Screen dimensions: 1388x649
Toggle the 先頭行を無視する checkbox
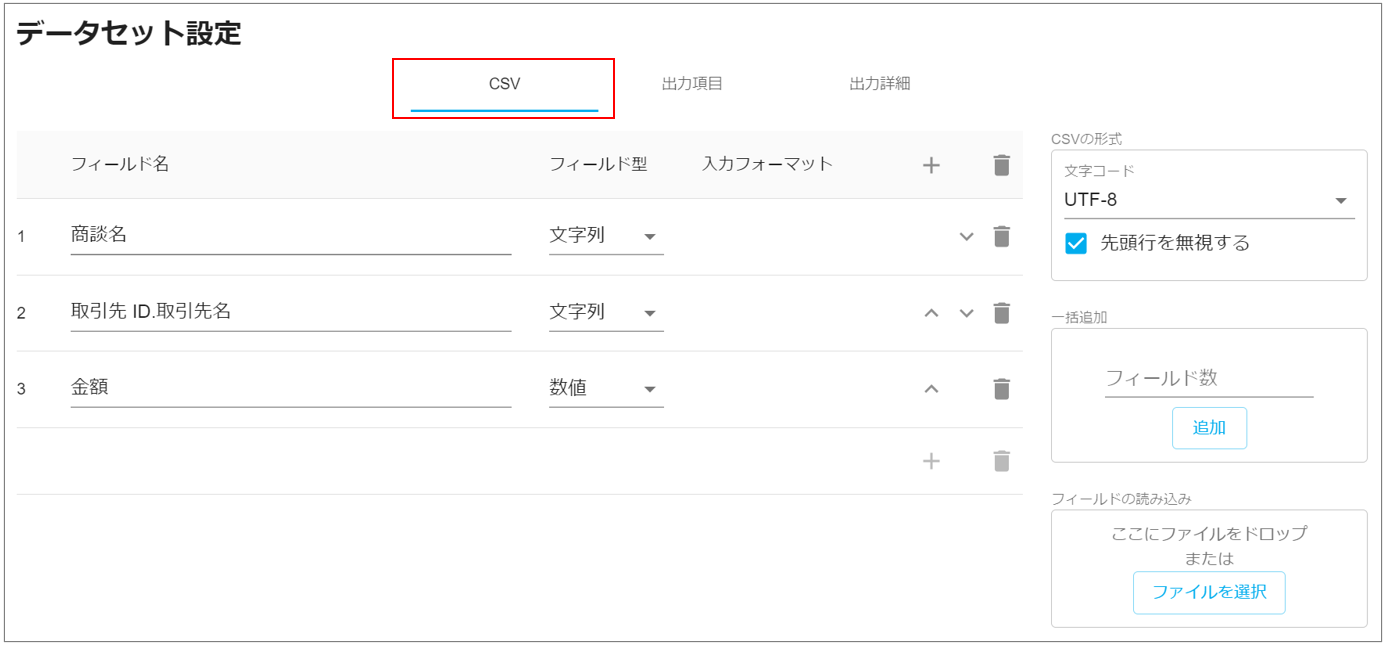tap(1076, 243)
